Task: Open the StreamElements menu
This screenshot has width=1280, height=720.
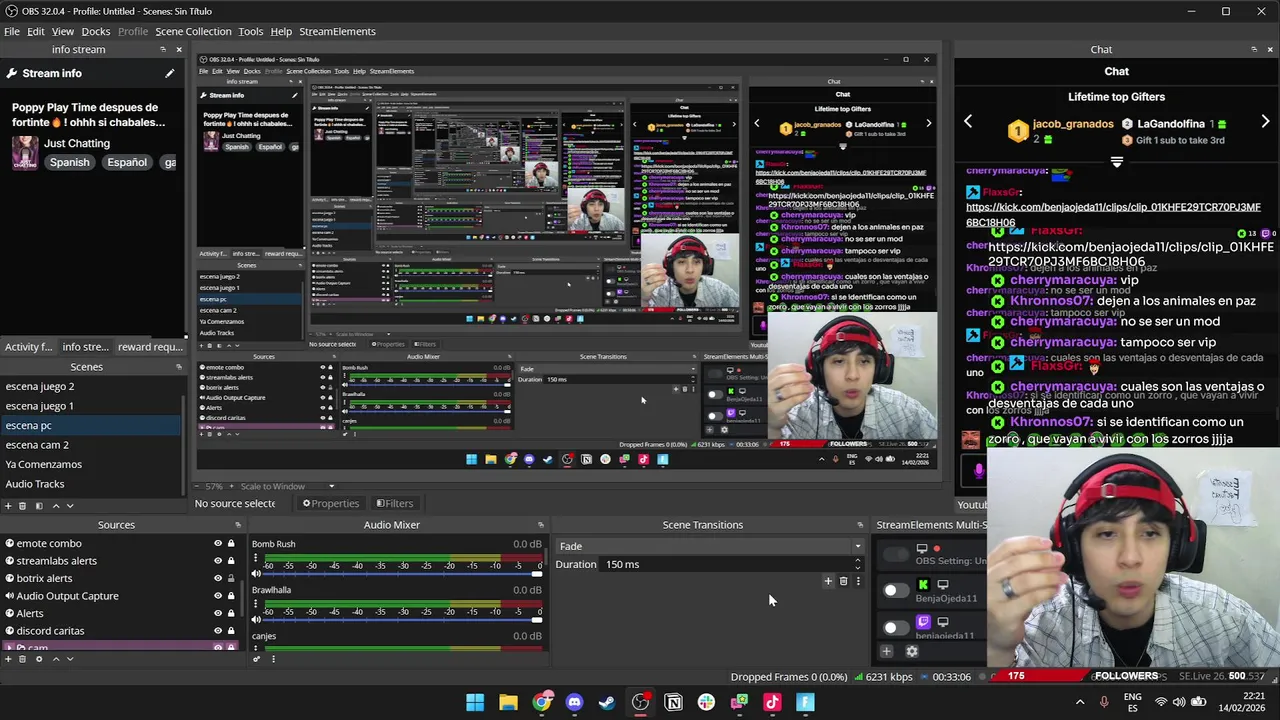Action: pyautogui.click(x=337, y=31)
